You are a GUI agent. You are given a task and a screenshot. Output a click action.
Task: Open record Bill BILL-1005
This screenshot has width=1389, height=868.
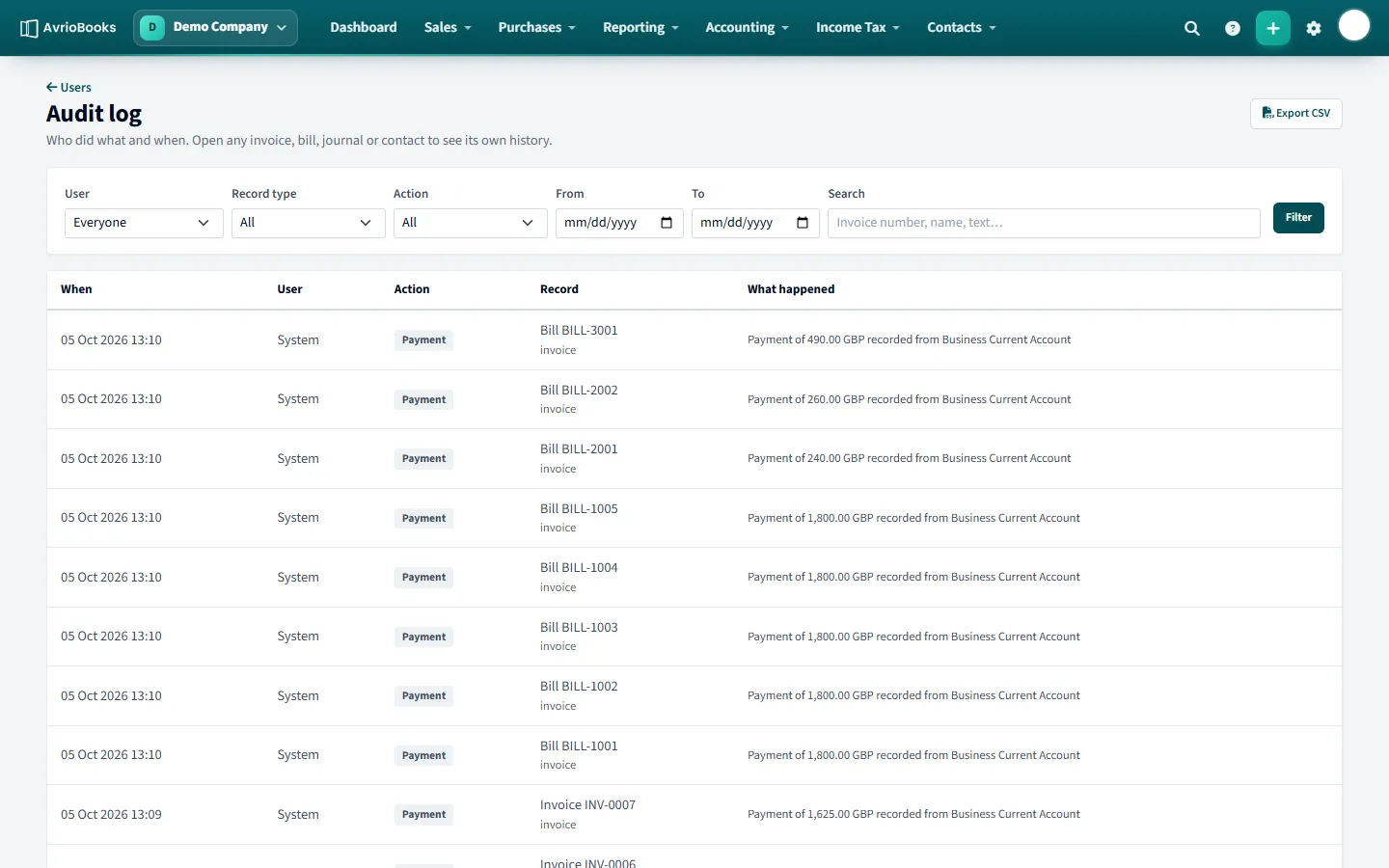pos(579,508)
